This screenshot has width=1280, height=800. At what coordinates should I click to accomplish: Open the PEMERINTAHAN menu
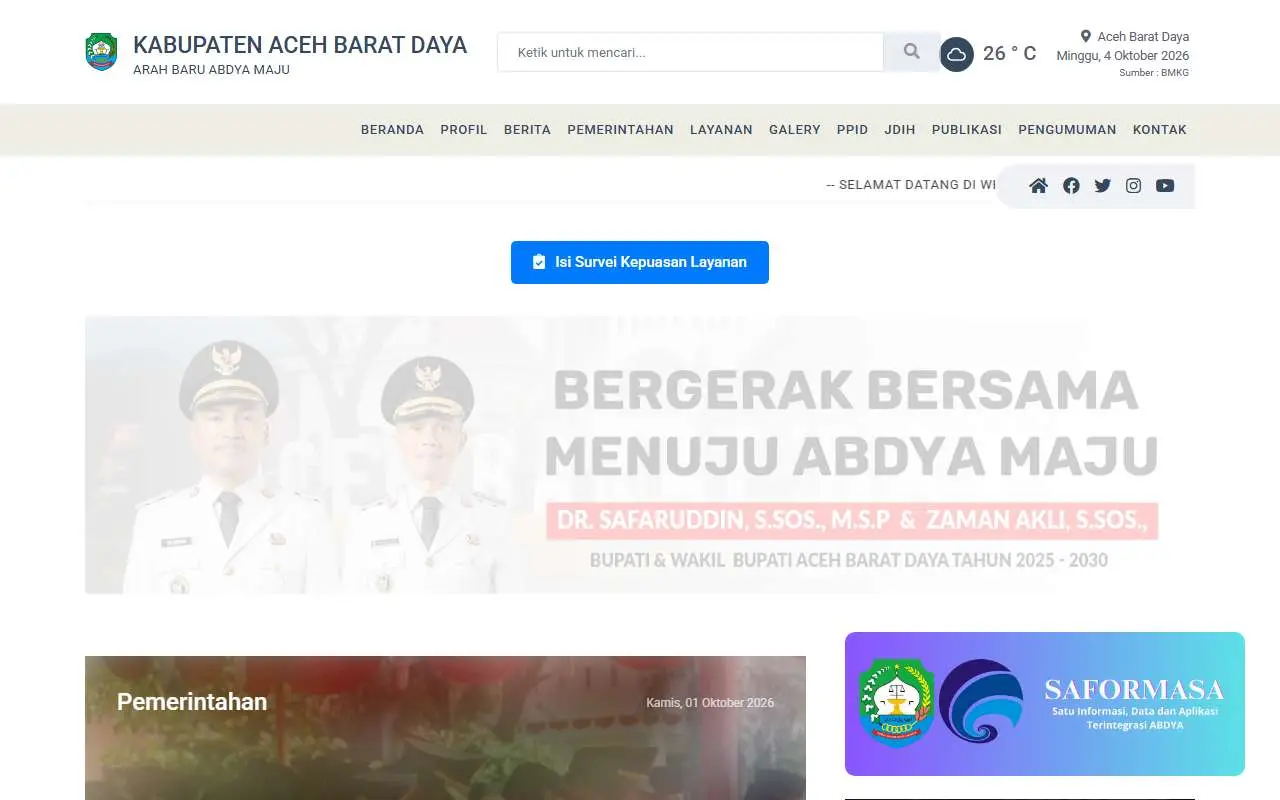coord(620,130)
